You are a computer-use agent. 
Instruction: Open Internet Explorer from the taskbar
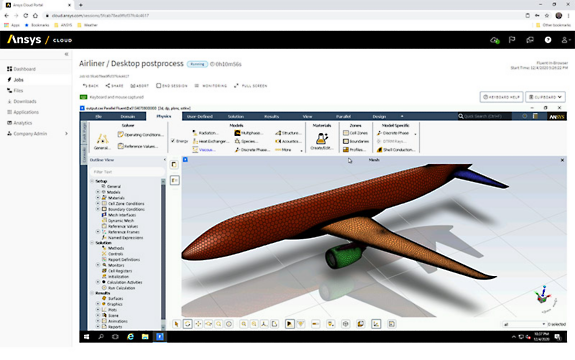tap(131, 337)
